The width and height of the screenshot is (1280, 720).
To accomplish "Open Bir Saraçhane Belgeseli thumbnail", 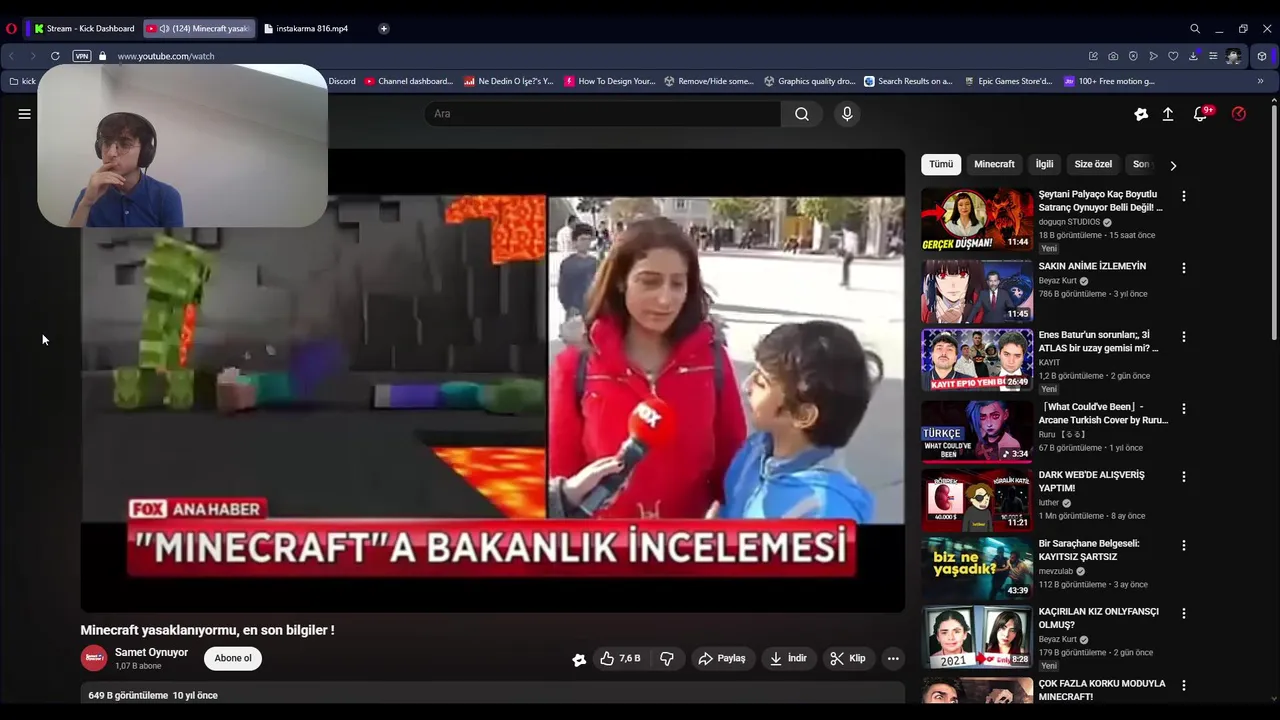I will 977,569.
